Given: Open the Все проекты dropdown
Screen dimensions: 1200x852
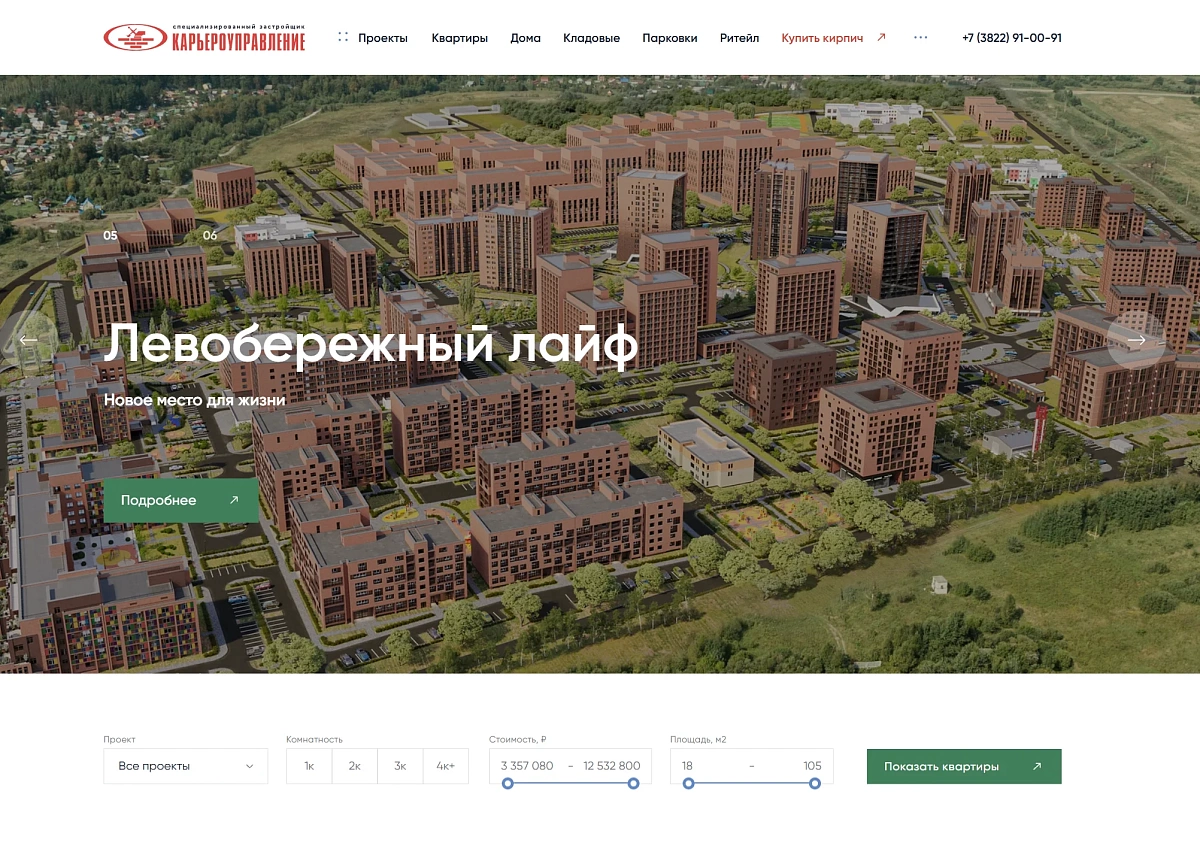Looking at the screenshot, I should pyautogui.click(x=185, y=765).
